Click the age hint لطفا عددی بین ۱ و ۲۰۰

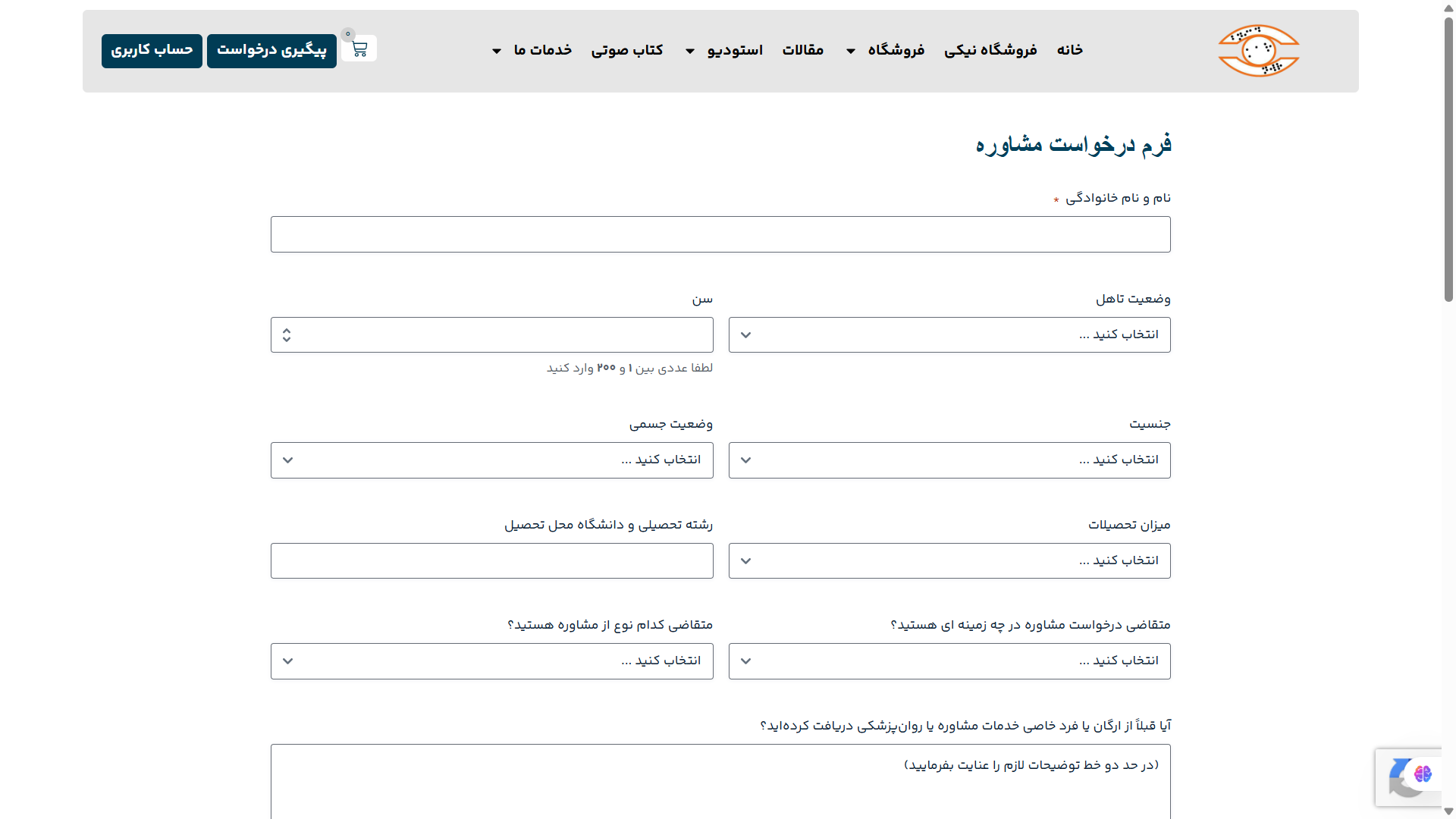629,368
